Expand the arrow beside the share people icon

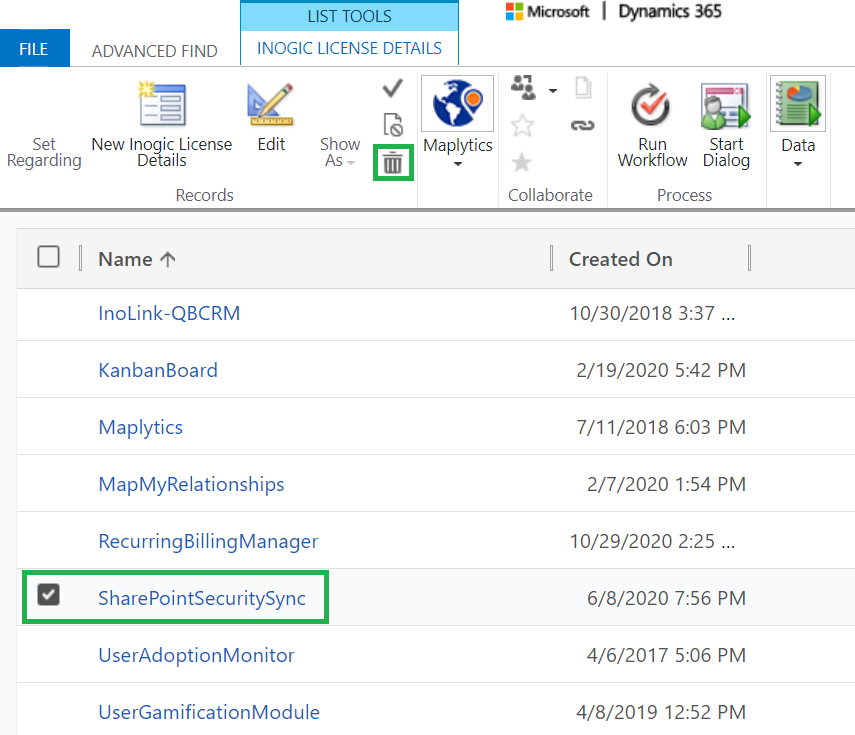553,91
